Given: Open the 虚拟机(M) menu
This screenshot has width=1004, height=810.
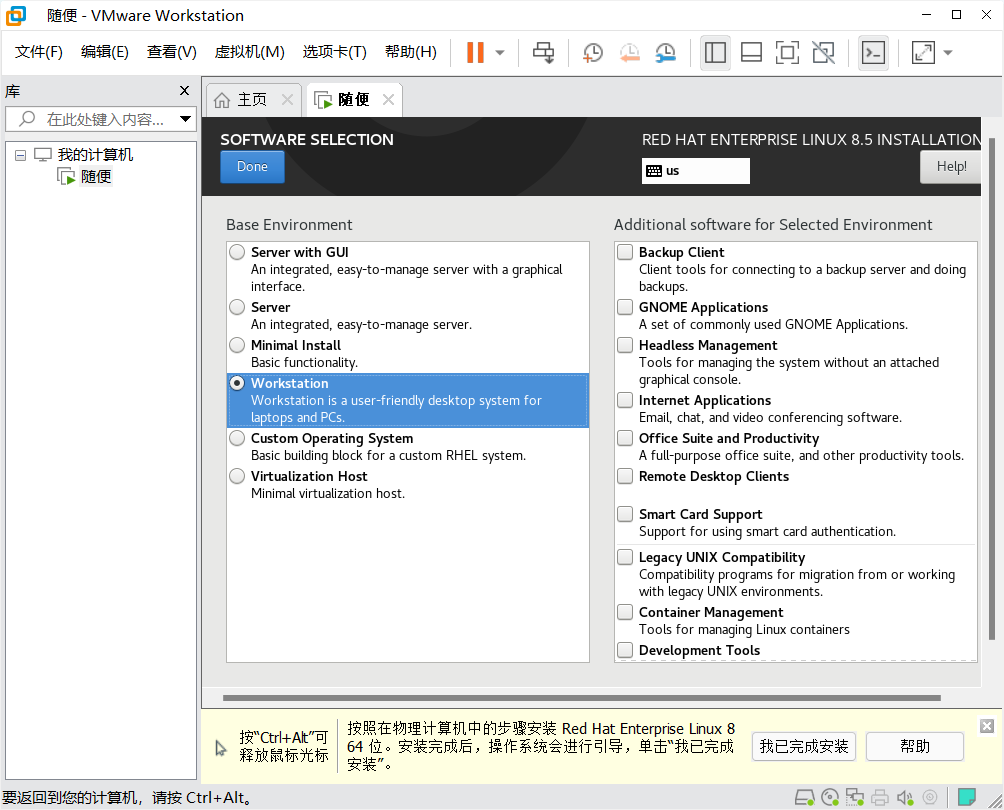Looking at the screenshot, I should point(249,52).
